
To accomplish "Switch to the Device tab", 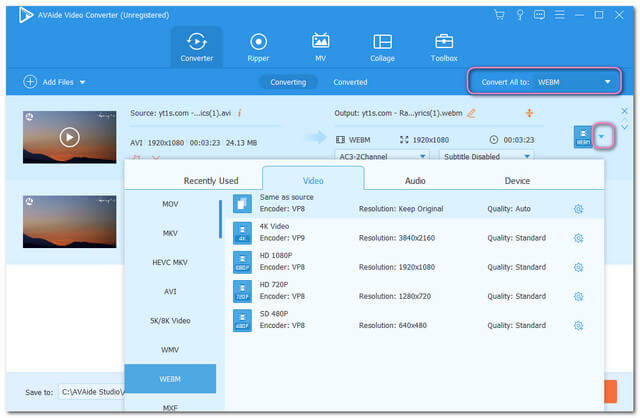I will (x=517, y=180).
